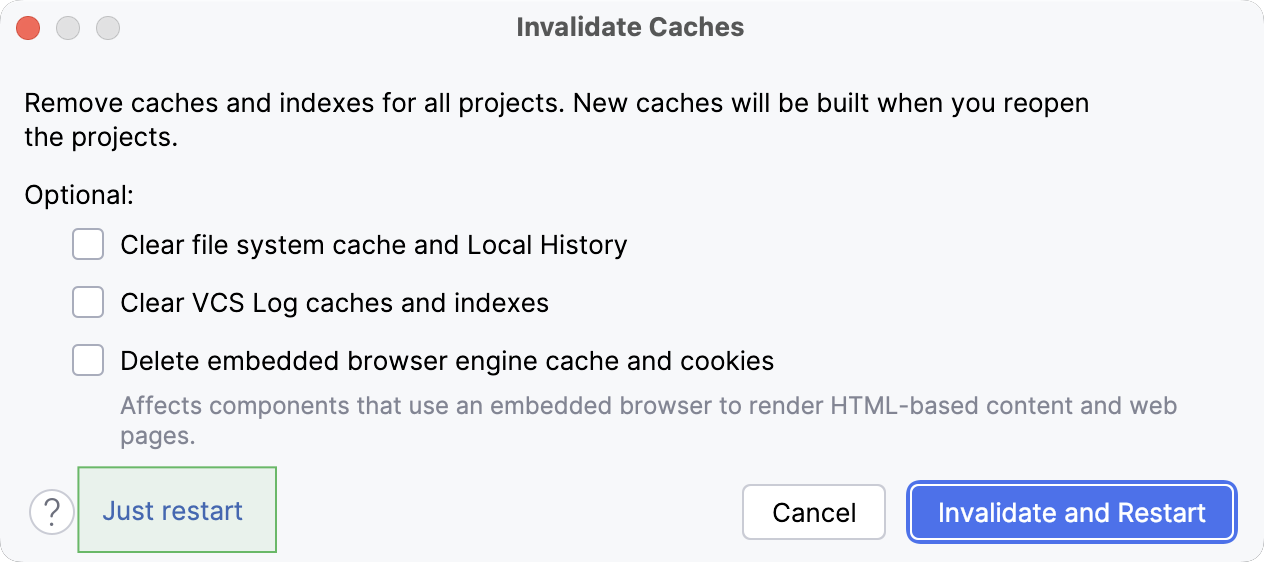Click the gray minimize window button

pyautogui.click(x=68, y=28)
